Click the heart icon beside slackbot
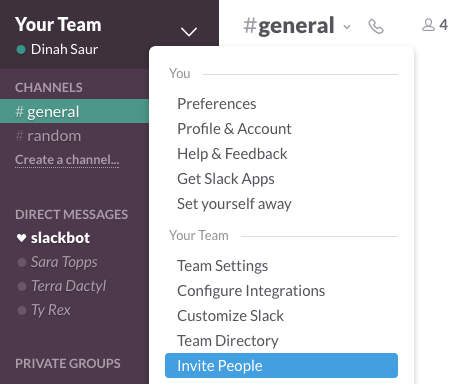This screenshot has height=384, width=457. pos(21,238)
